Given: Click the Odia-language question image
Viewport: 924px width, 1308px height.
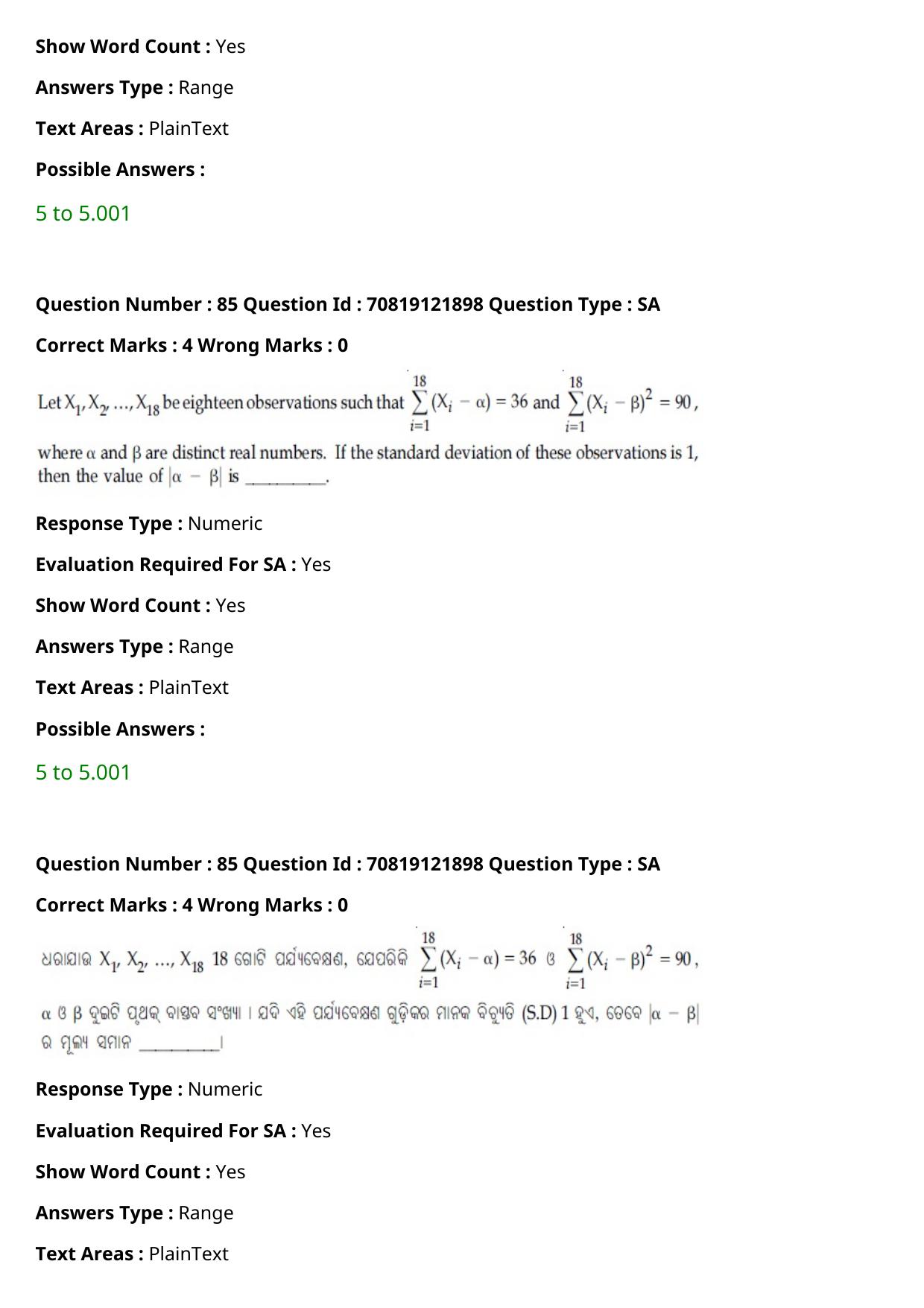Looking at the screenshot, I should tap(369, 991).
